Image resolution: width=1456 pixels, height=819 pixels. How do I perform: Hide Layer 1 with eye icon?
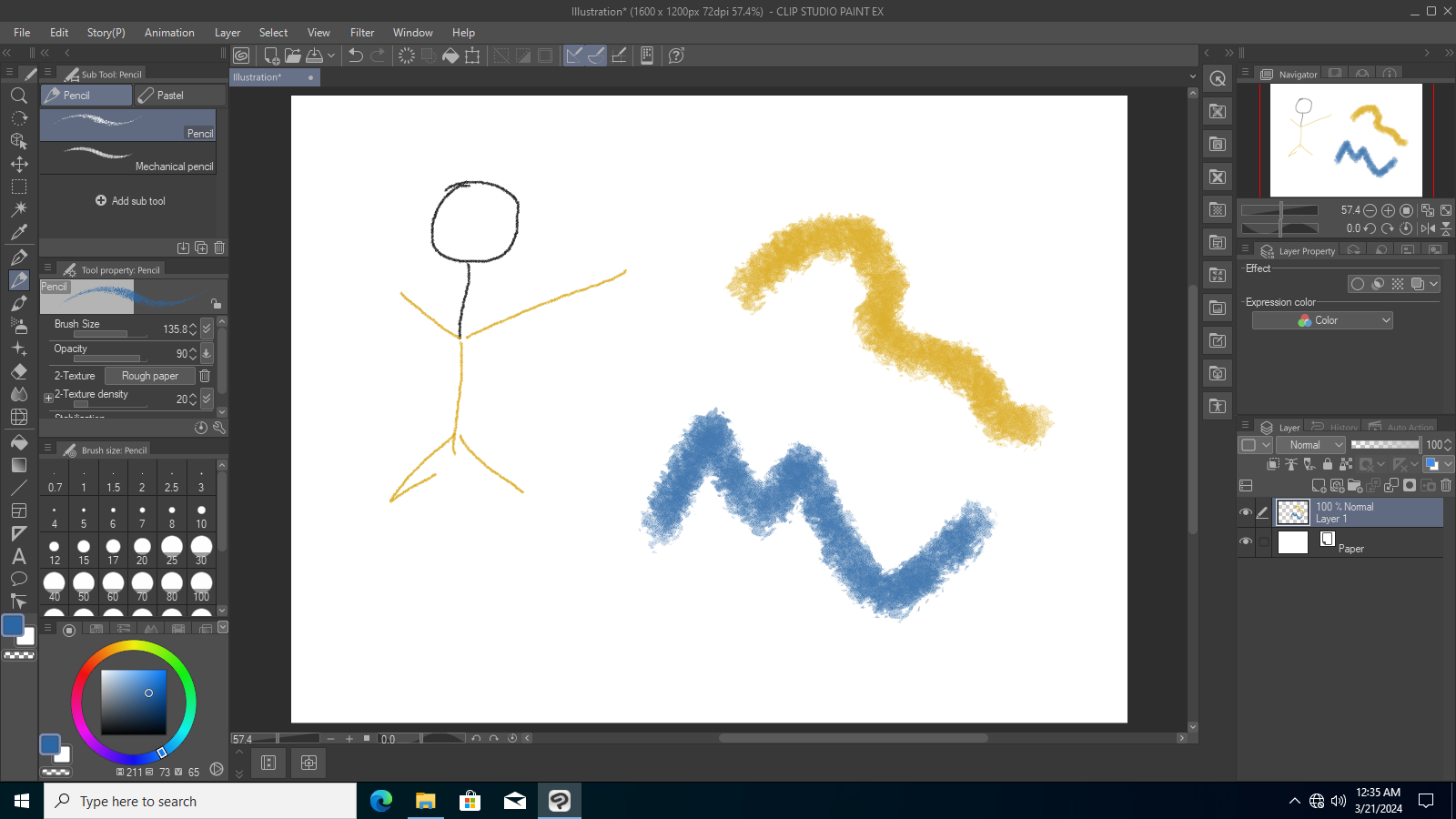[1246, 512]
